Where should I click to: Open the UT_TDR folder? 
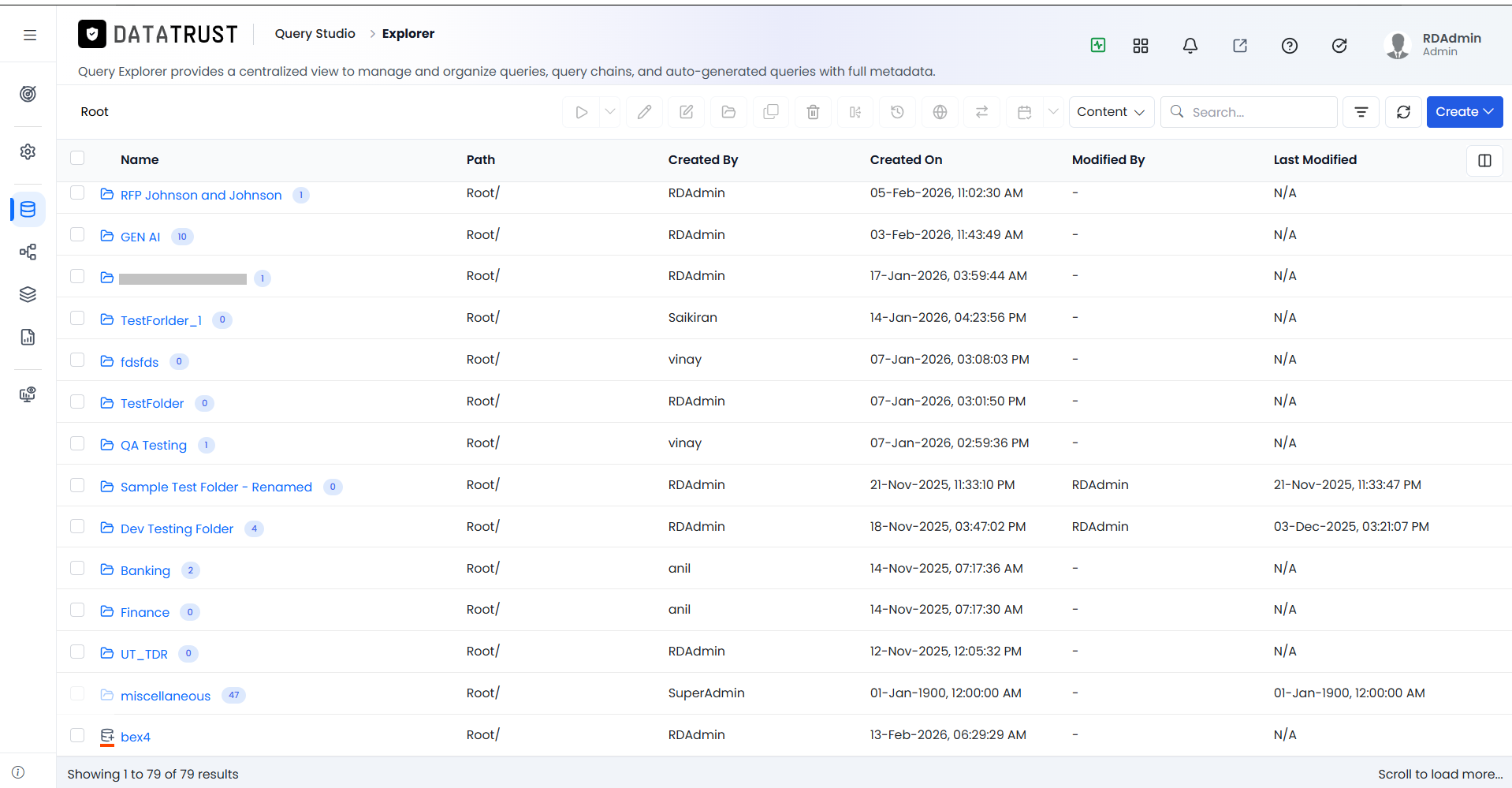click(144, 655)
